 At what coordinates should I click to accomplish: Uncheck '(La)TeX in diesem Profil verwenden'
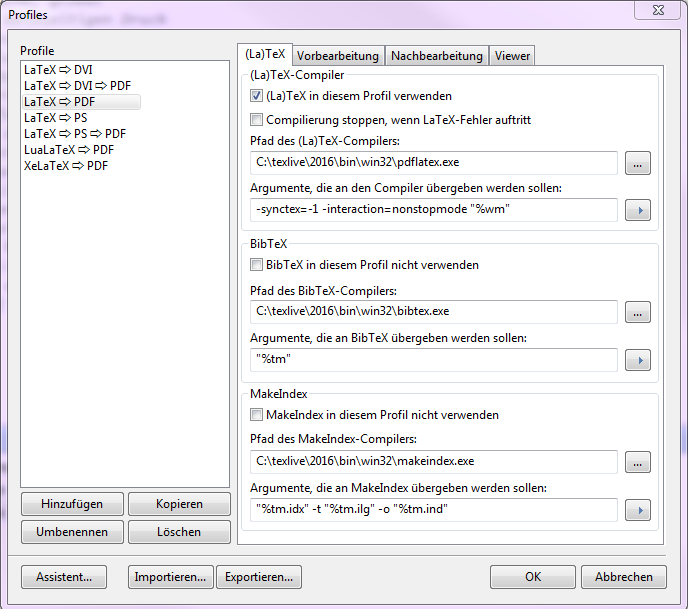[x=257, y=97]
